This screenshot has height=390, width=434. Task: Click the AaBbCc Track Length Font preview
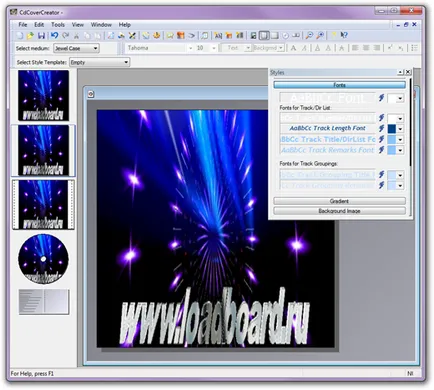[x=328, y=128]
